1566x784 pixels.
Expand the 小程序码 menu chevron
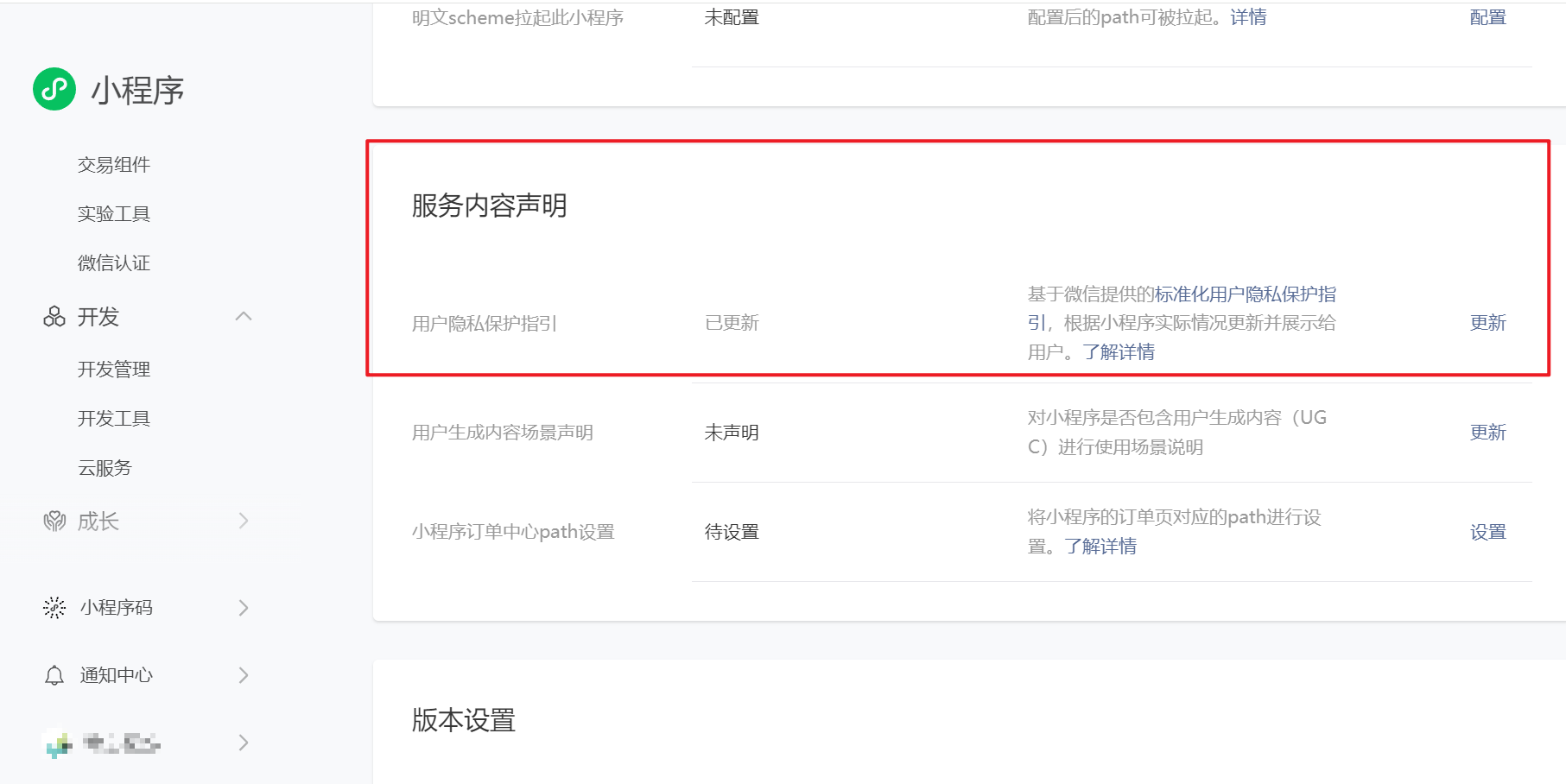[x=244, y=608]
